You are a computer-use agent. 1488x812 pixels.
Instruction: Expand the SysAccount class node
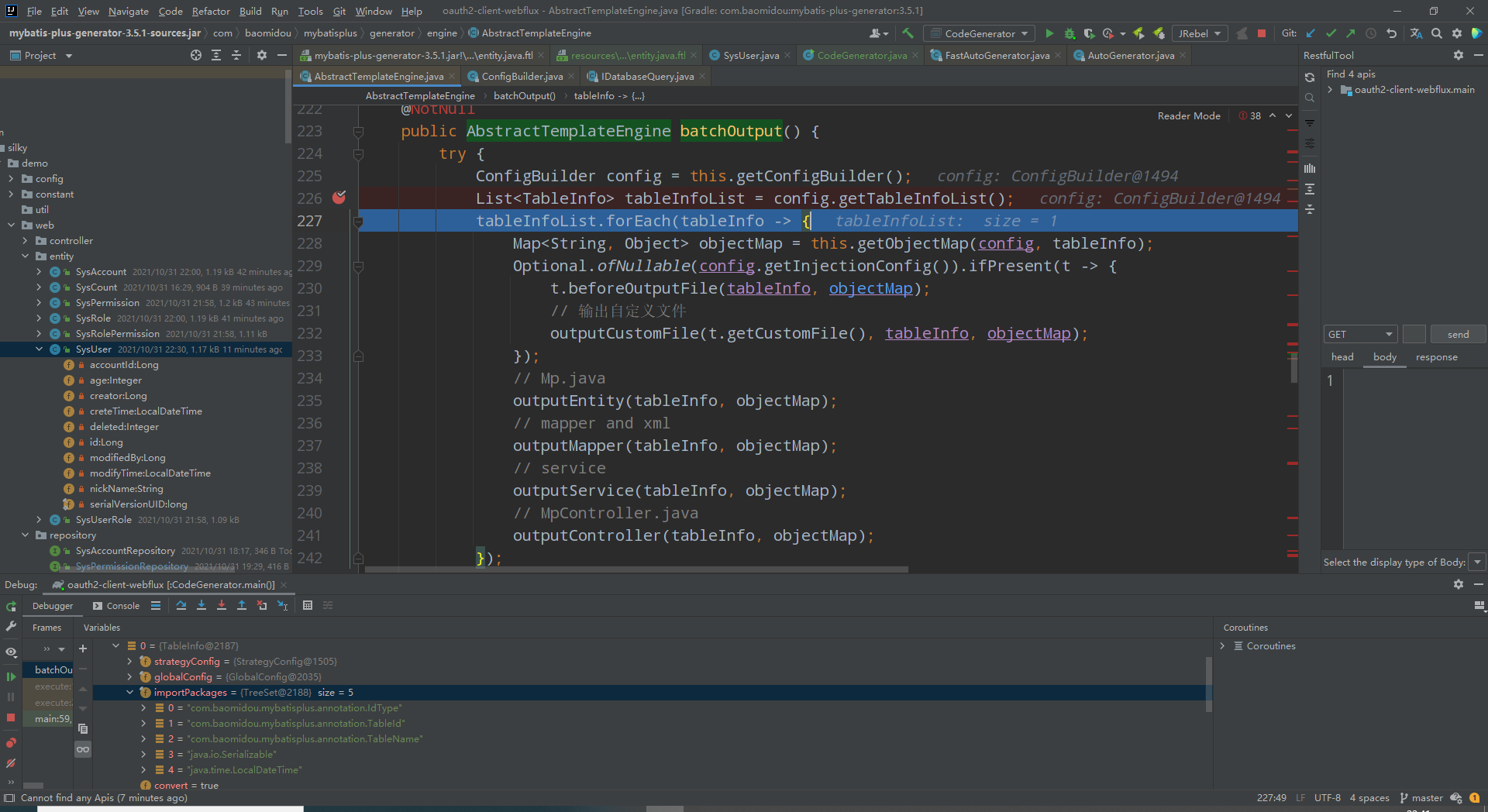click(x=39, y=272)
